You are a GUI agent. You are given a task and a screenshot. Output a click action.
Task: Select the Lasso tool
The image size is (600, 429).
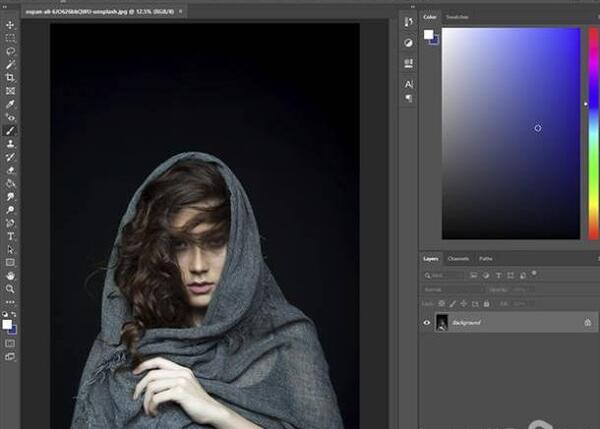(10, 51)
